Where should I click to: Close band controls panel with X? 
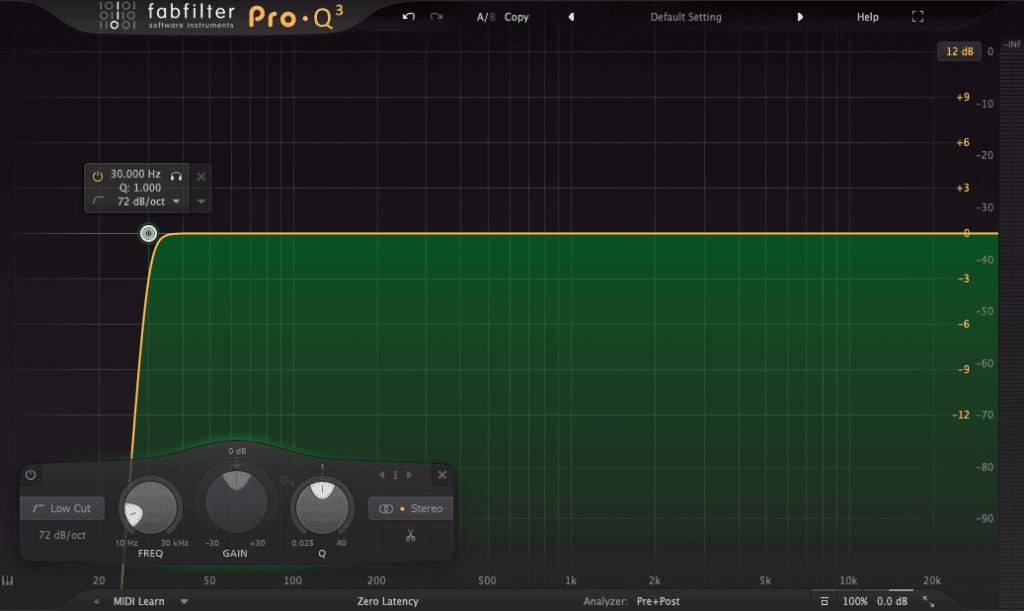click(x=442, y=475)
